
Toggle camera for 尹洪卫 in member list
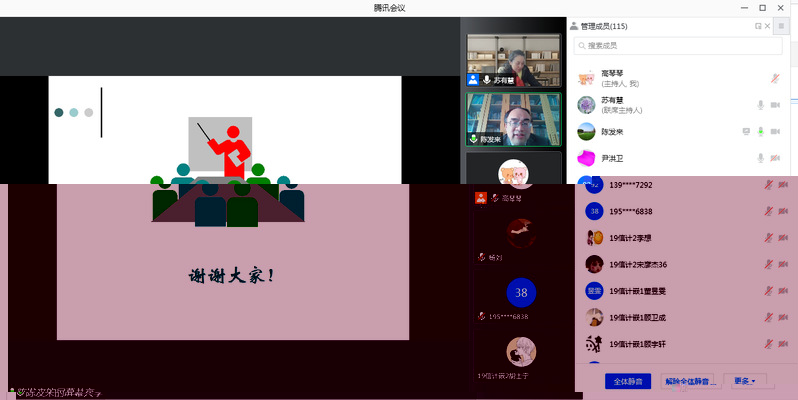click(x=775, y=158)
